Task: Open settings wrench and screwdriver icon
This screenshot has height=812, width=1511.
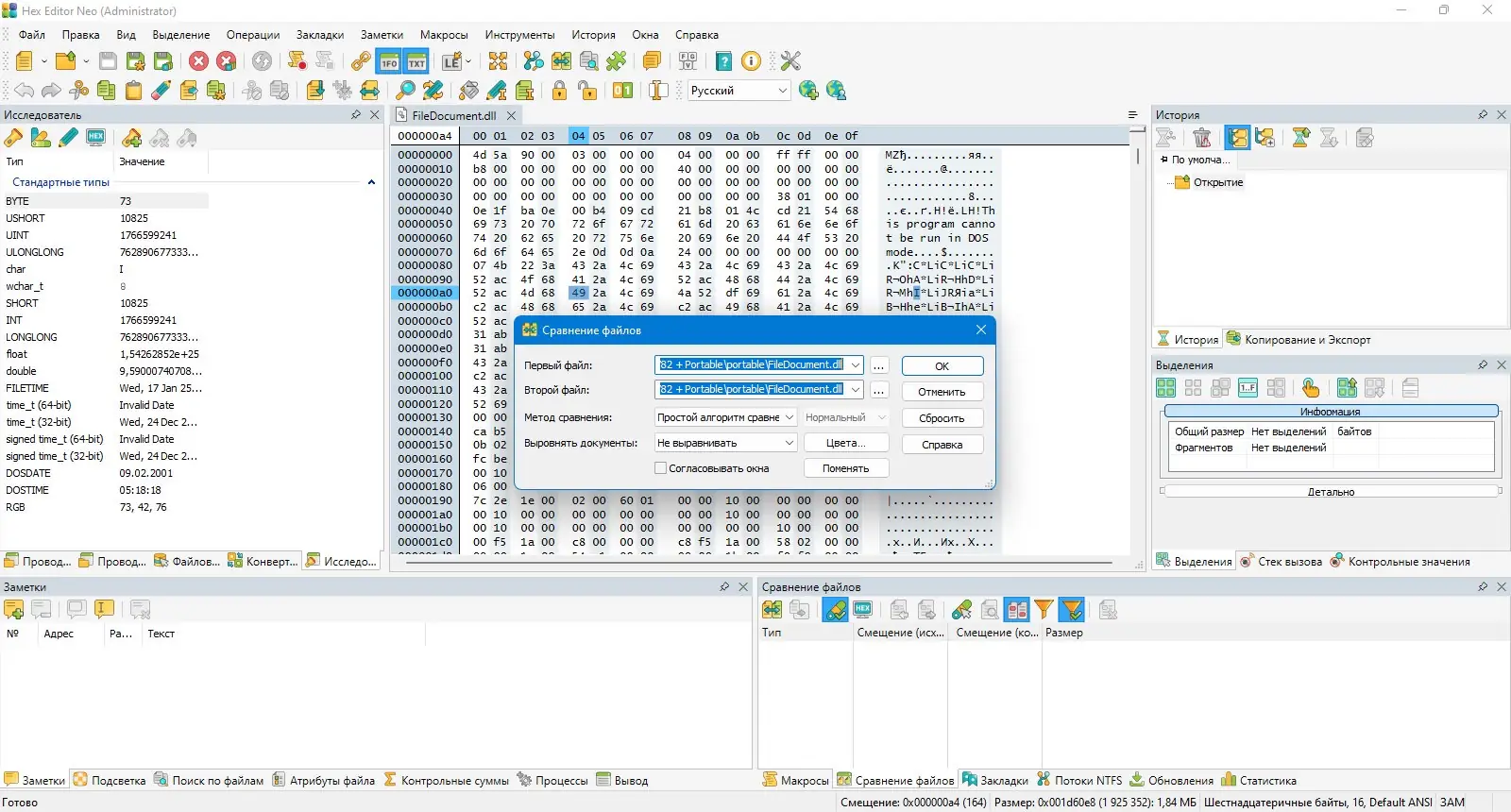Action: click(790, 61)
